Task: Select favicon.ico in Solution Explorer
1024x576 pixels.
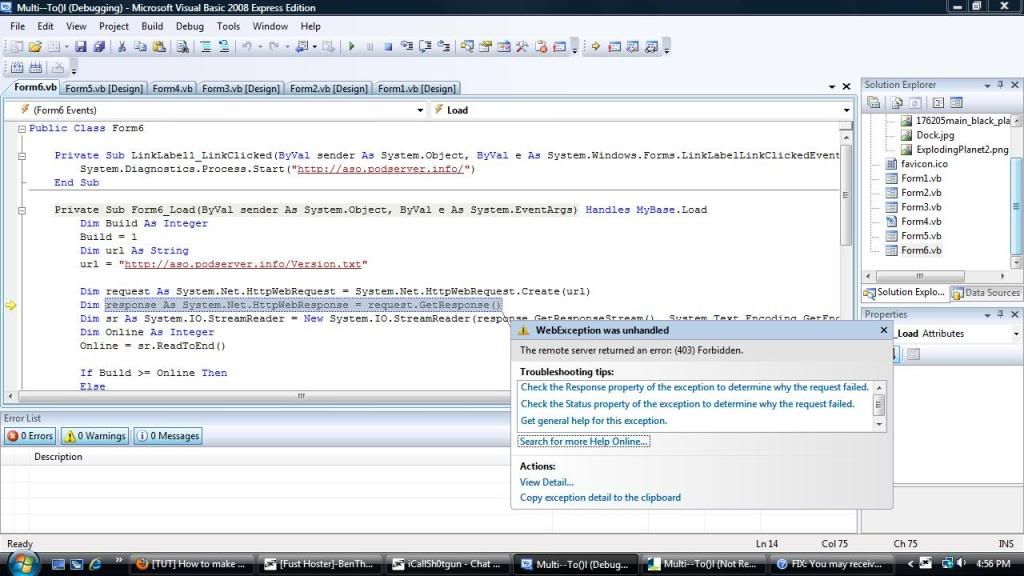Action: click(x=924, y=164)
